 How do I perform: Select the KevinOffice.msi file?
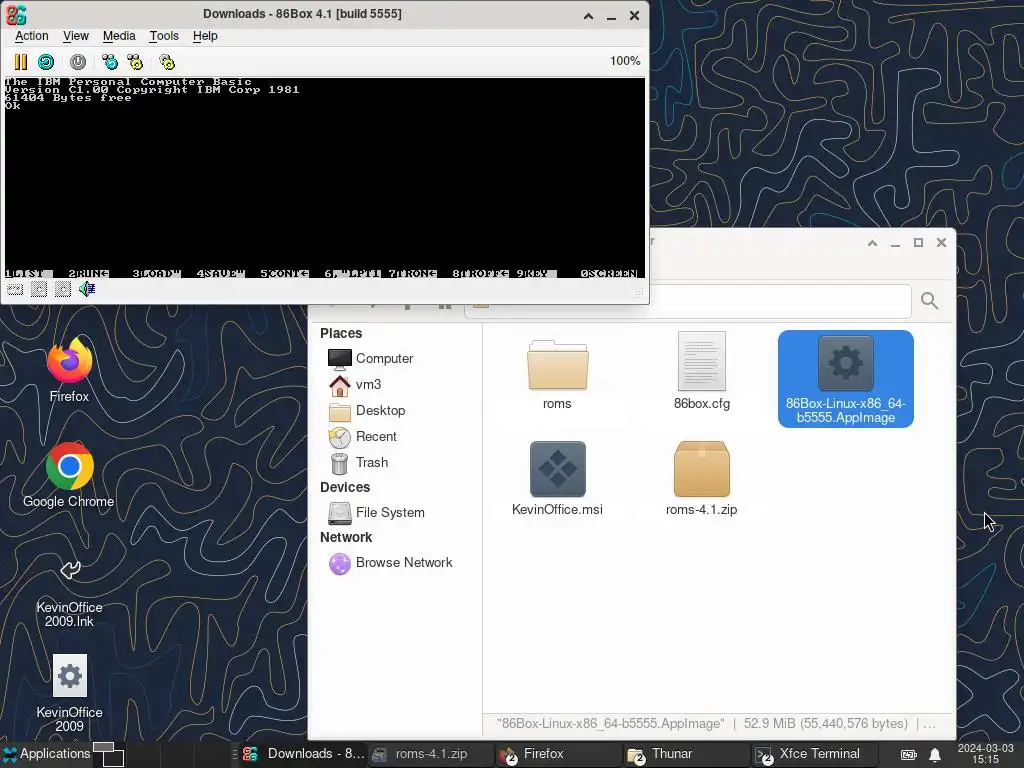pos(557,479)
